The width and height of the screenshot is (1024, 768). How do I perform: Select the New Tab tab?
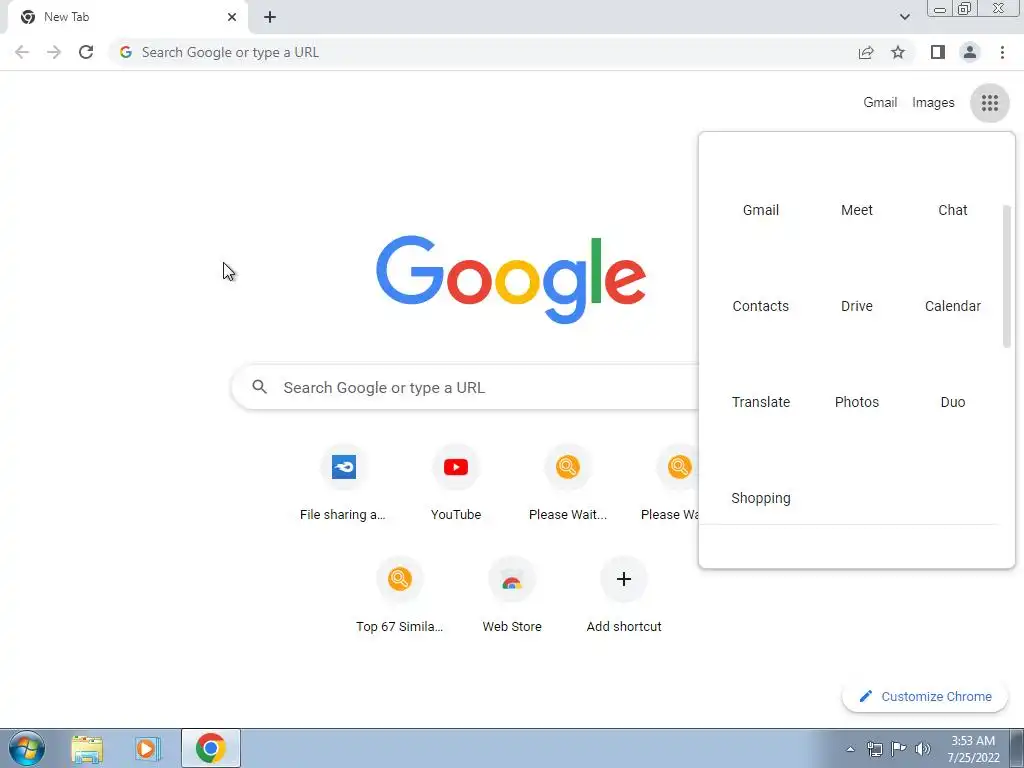(127, 18)
